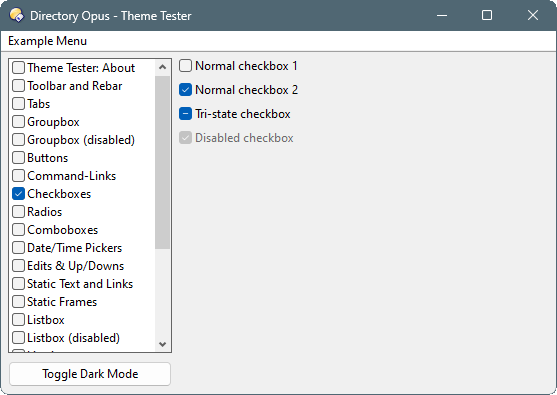Image resolution: width=557 pixels, height=395 pixels.
Task: Tick the Listbox (disabled) checkbox
Action: [x=18, y=337]
